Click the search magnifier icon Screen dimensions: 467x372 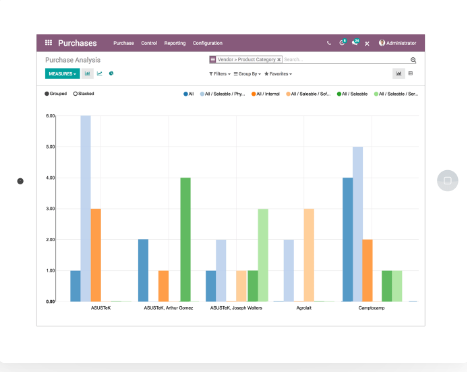click(413, 60)
